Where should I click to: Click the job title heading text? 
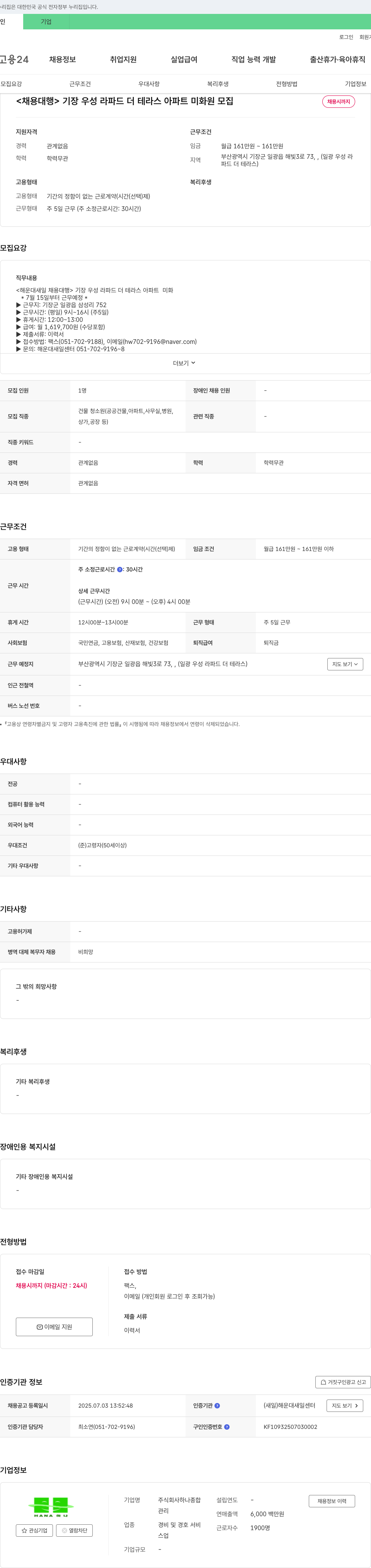pyautogui.click(x=125, y=101)
